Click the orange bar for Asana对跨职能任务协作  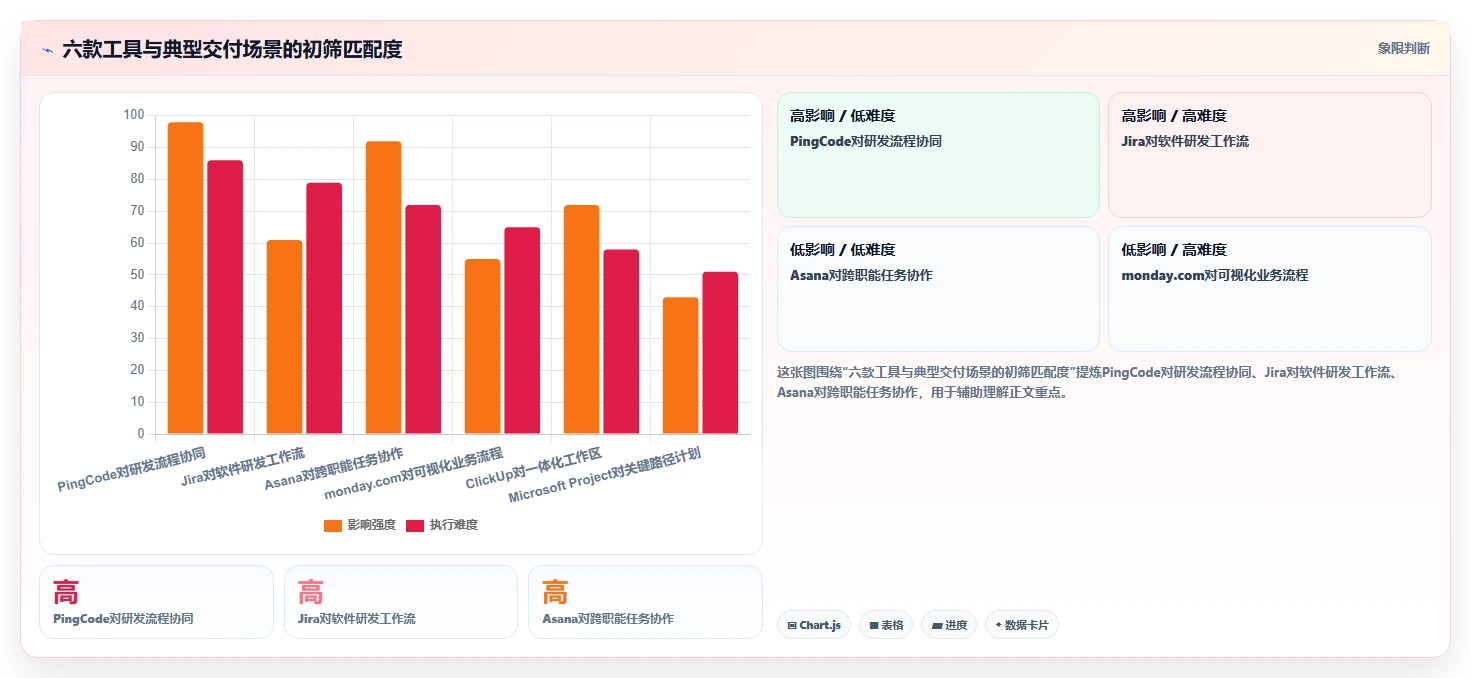pyautogui.click(x=383, y=288)
